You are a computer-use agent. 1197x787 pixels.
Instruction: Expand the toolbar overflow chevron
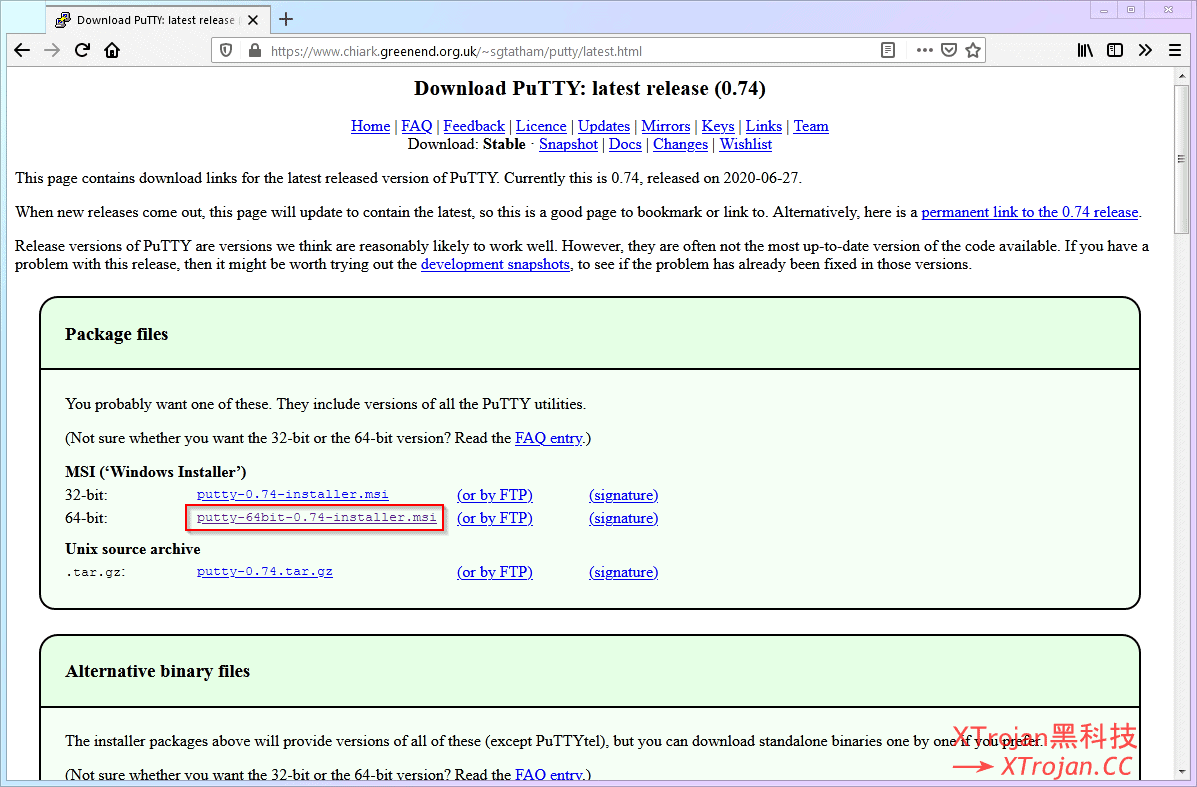tap(1145, 51)
